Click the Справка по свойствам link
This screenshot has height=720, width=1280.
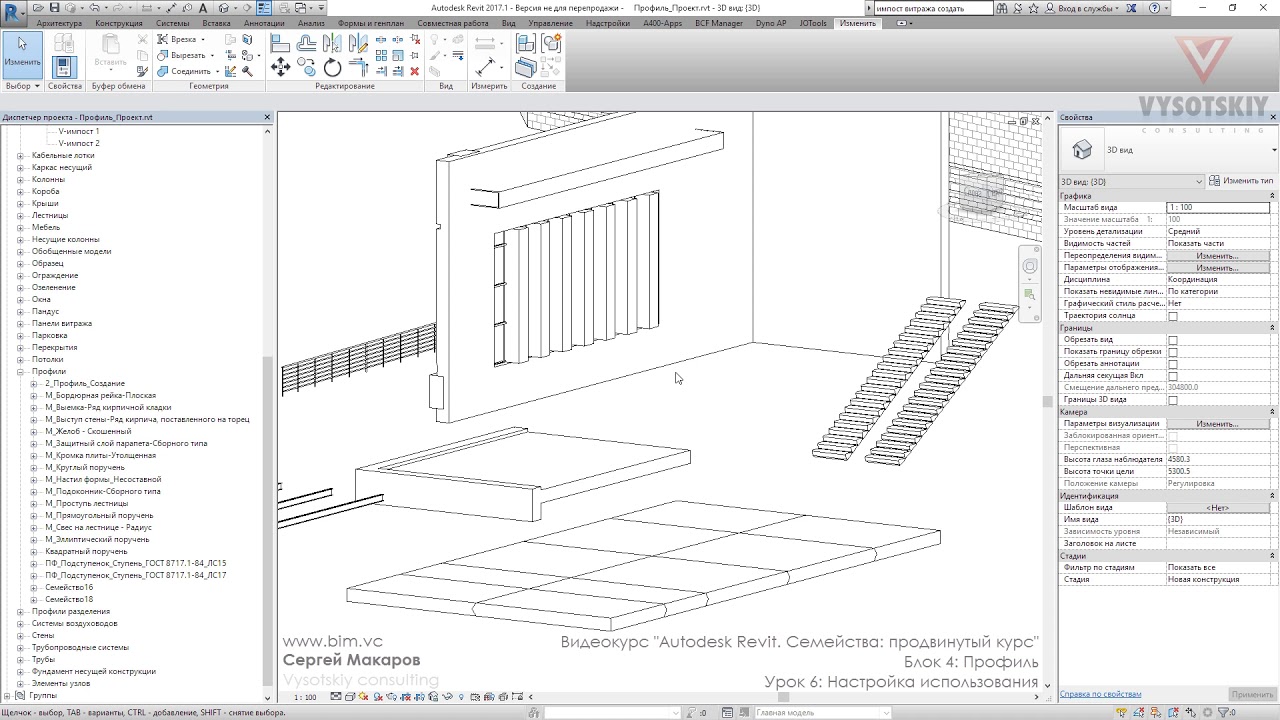[1101, 694]
